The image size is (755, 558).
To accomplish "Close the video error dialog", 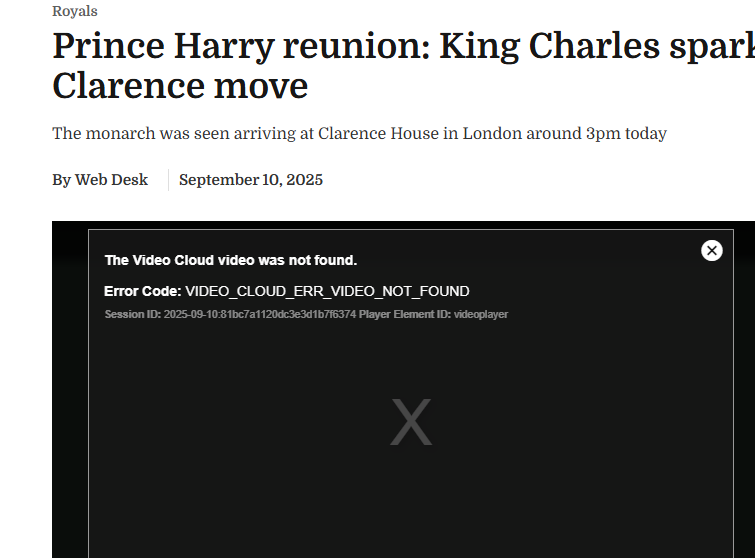I will tap(712, 250).
